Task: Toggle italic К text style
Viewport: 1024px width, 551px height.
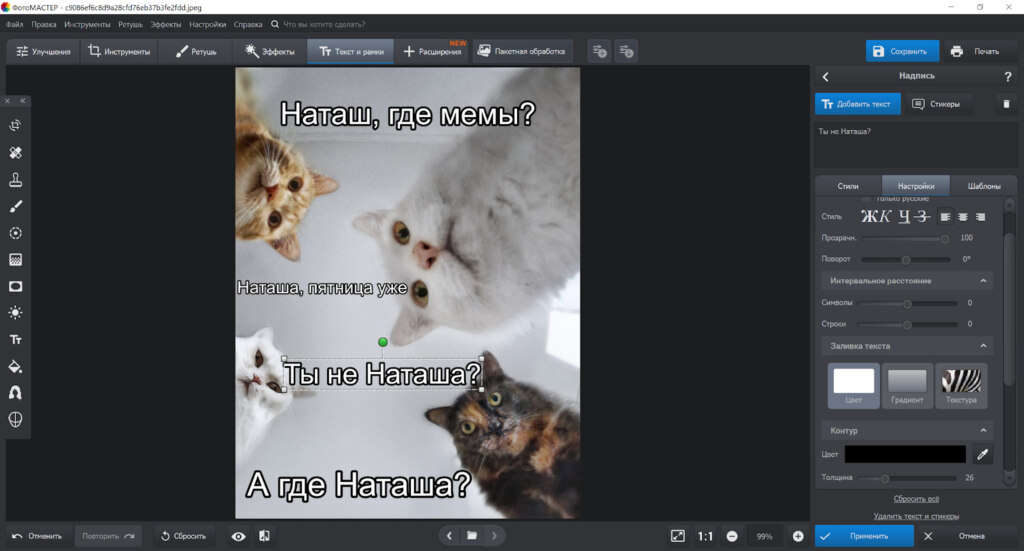Action: click(884, 217)
